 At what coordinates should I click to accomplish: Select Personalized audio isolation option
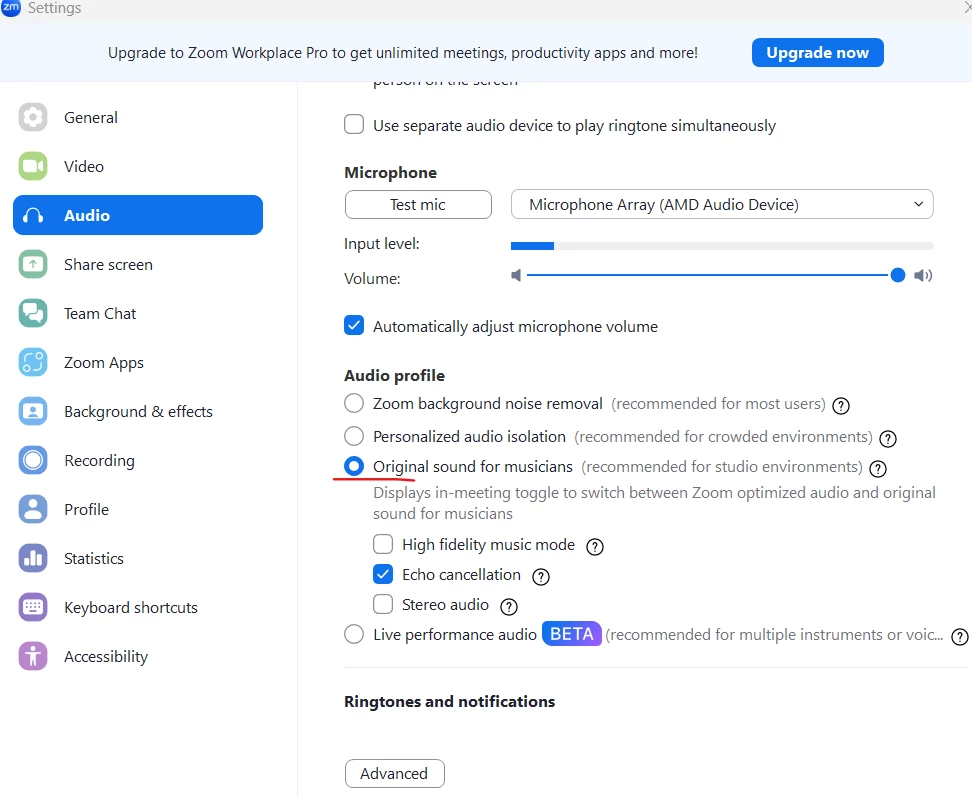[x=354, y=436]
